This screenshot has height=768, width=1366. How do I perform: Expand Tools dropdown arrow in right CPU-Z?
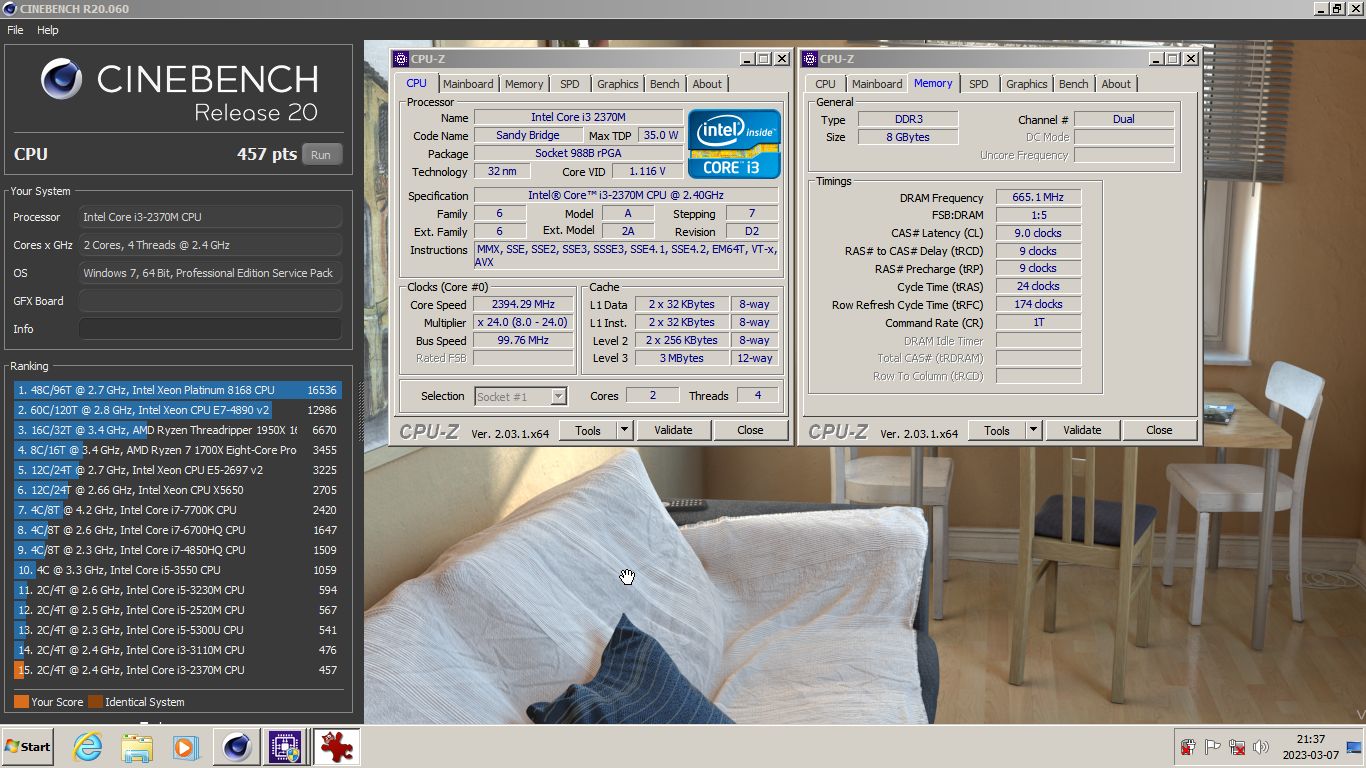1033,430
